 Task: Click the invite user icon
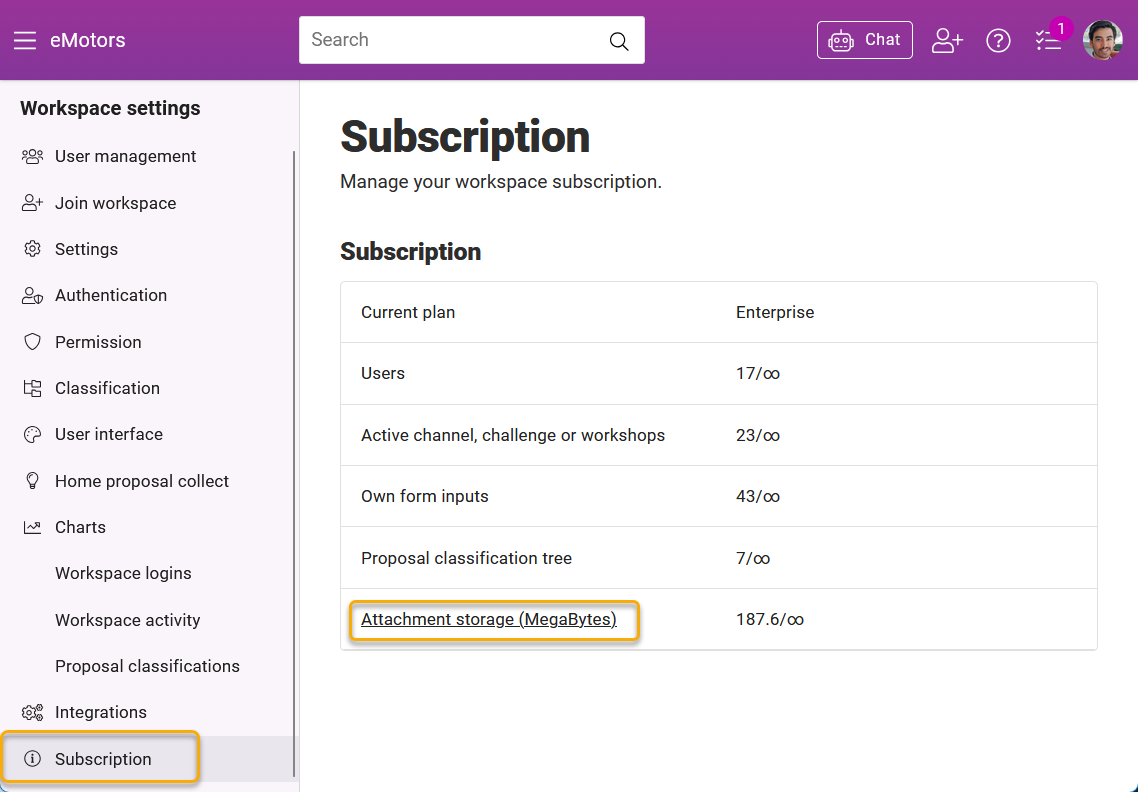pyautogui.click(x=946, y=40)
